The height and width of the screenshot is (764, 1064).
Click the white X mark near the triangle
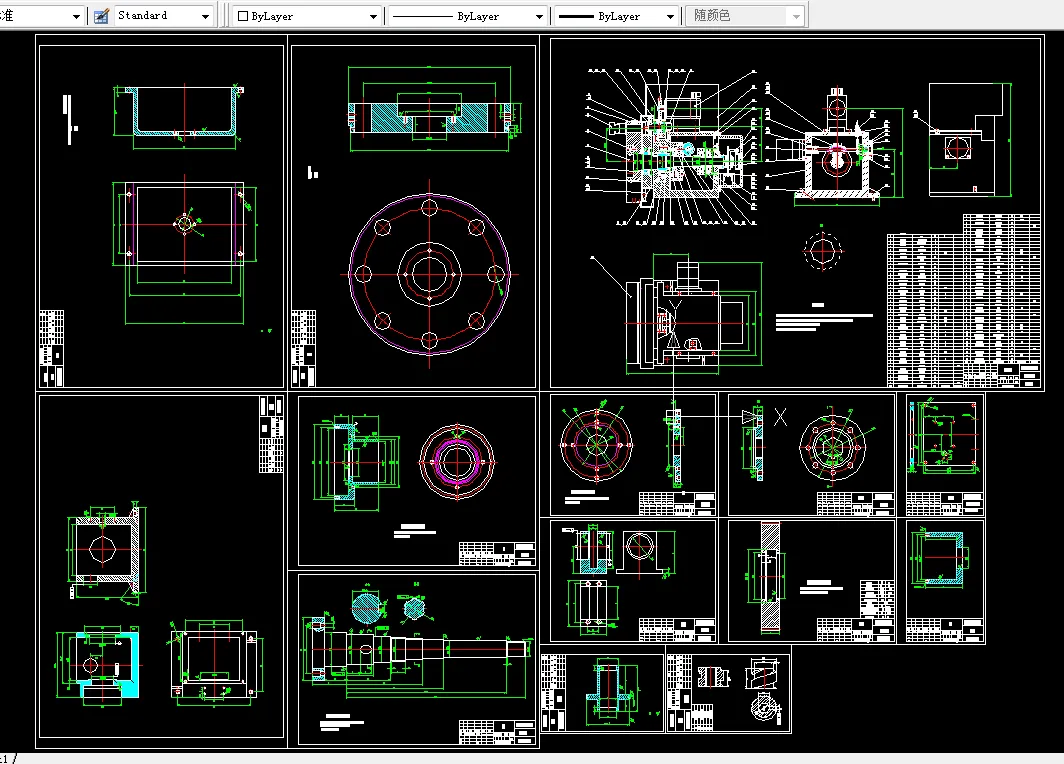(x=780, y=417)
